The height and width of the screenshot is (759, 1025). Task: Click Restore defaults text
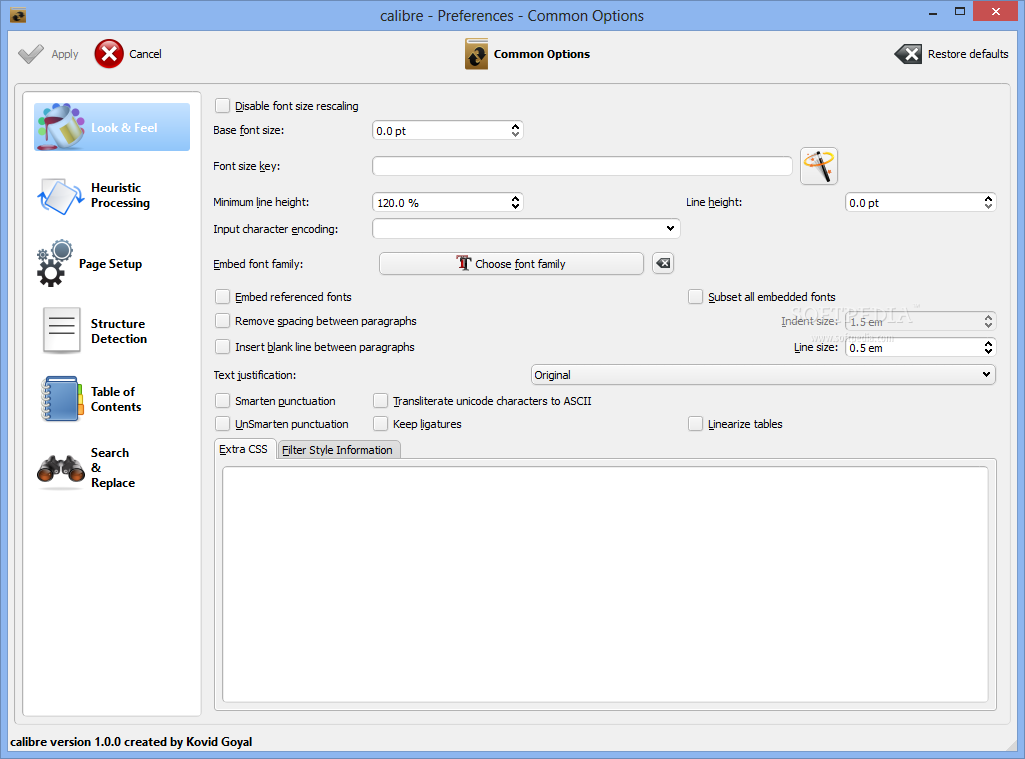pyautogui.click(x=968, y=54)
